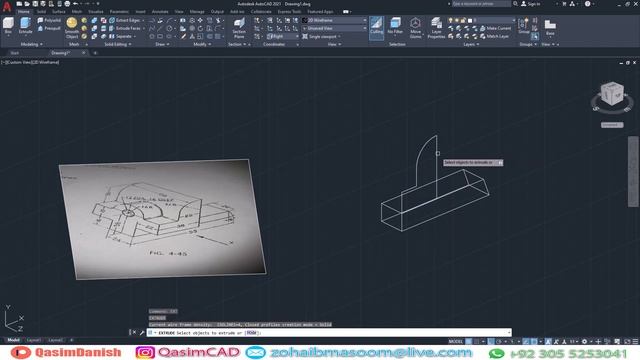Click the Open file quick access icon
The width and height of the screenshot is (640, 360).
point(27,4)
